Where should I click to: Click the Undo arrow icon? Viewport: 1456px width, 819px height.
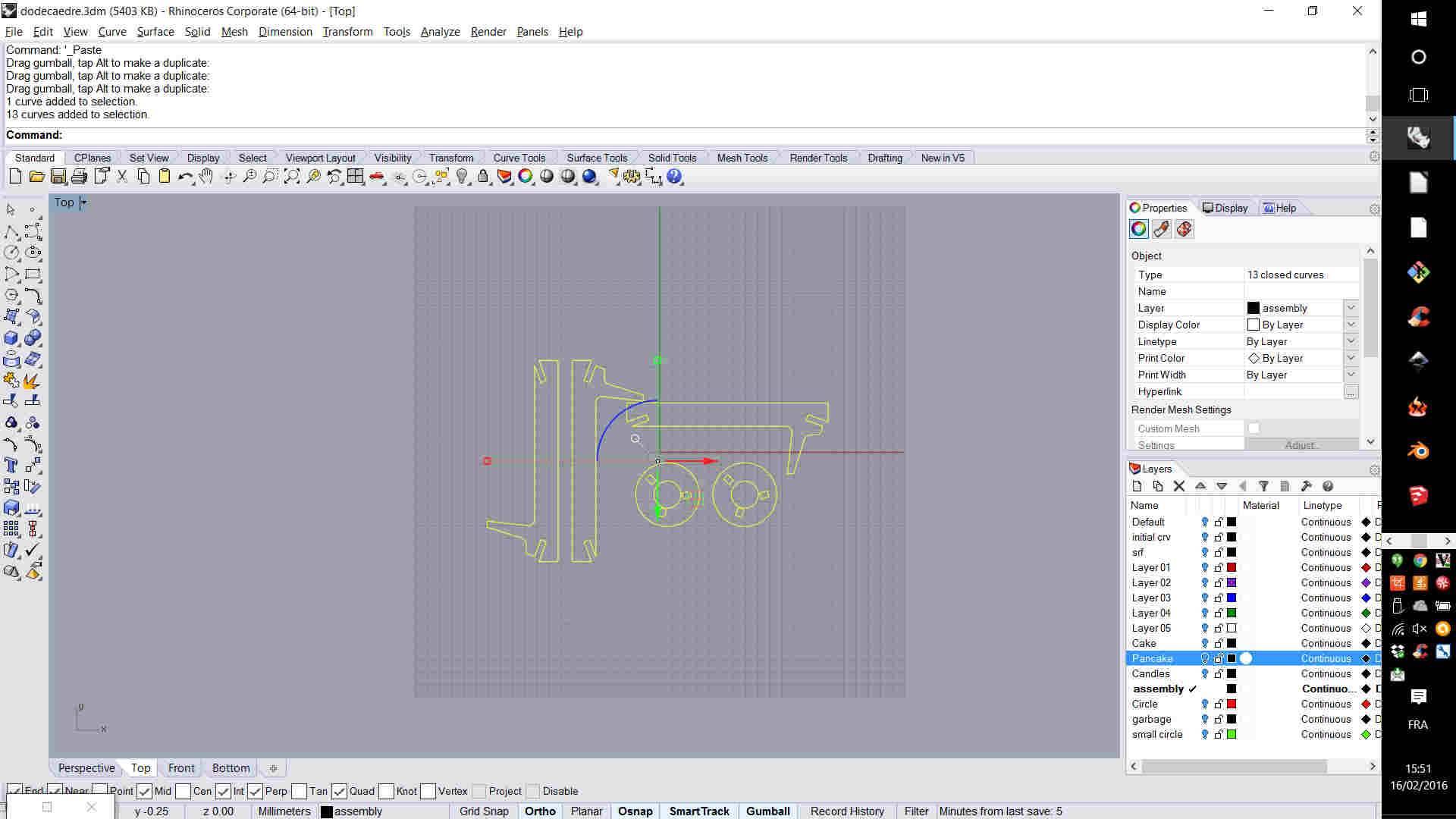184,177
